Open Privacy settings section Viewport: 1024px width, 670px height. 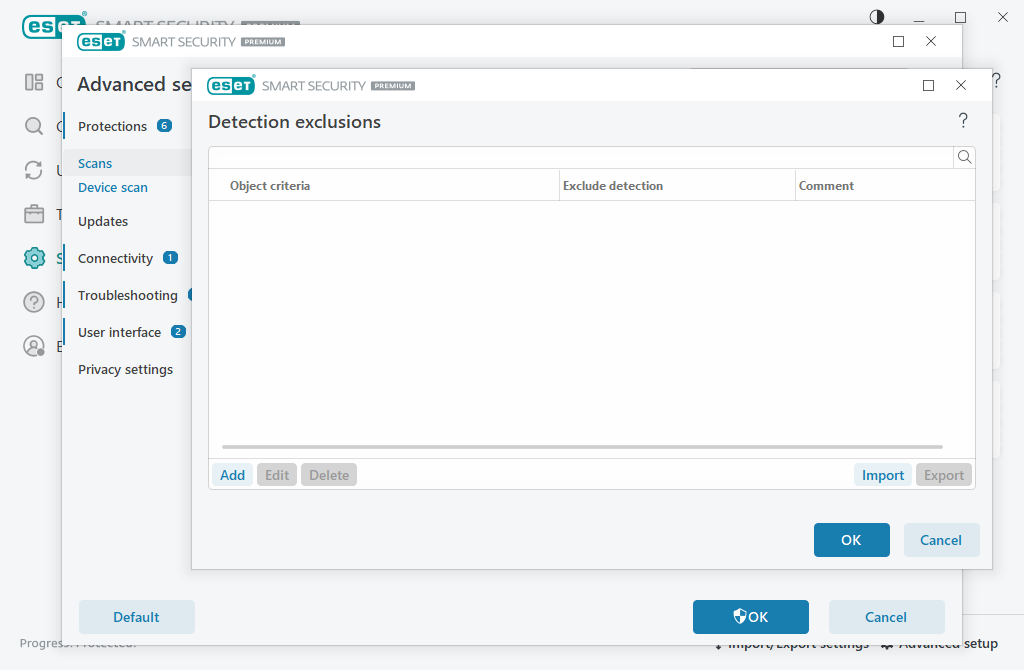coord(125,370)
